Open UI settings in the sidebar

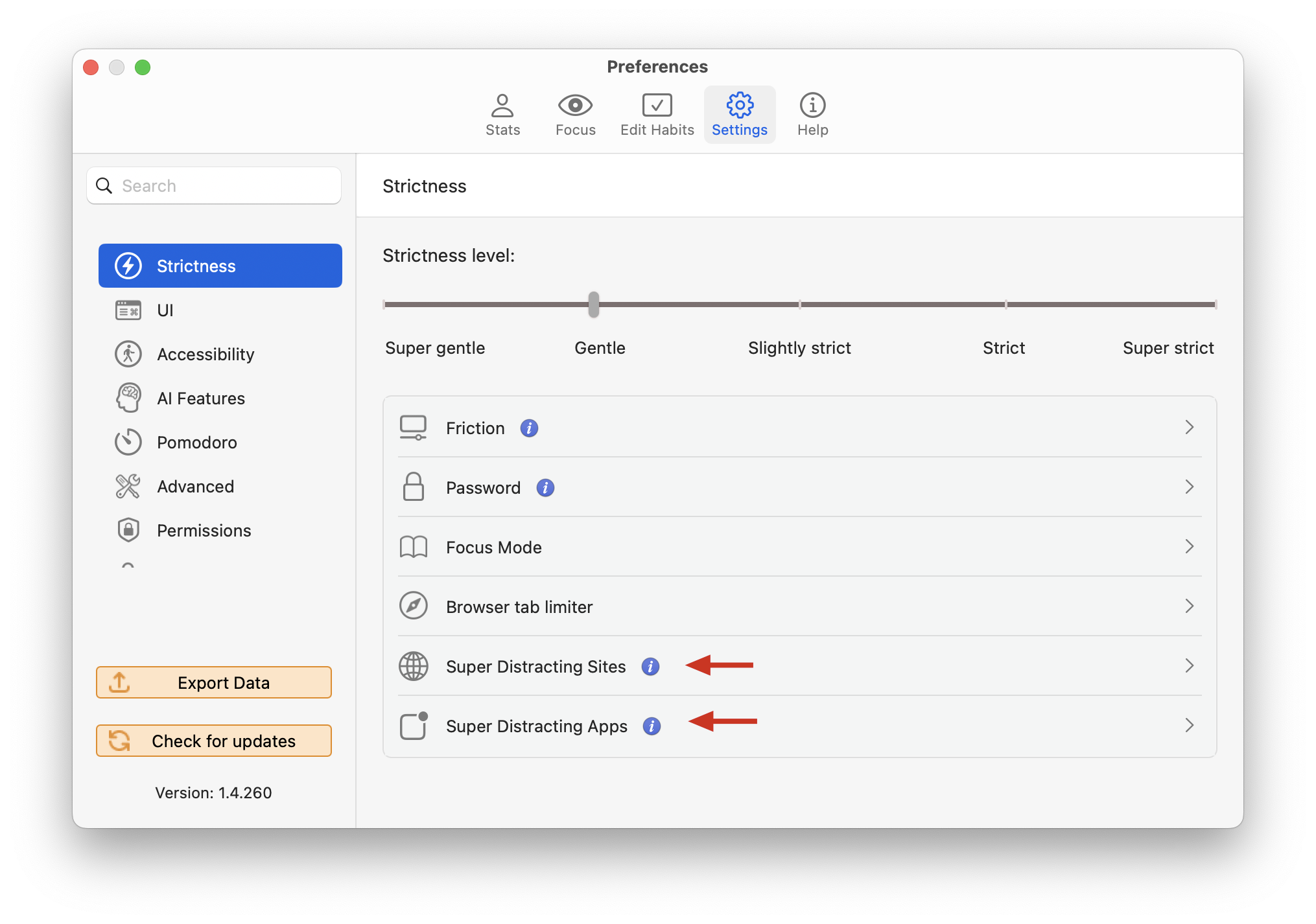coord(220,310)
